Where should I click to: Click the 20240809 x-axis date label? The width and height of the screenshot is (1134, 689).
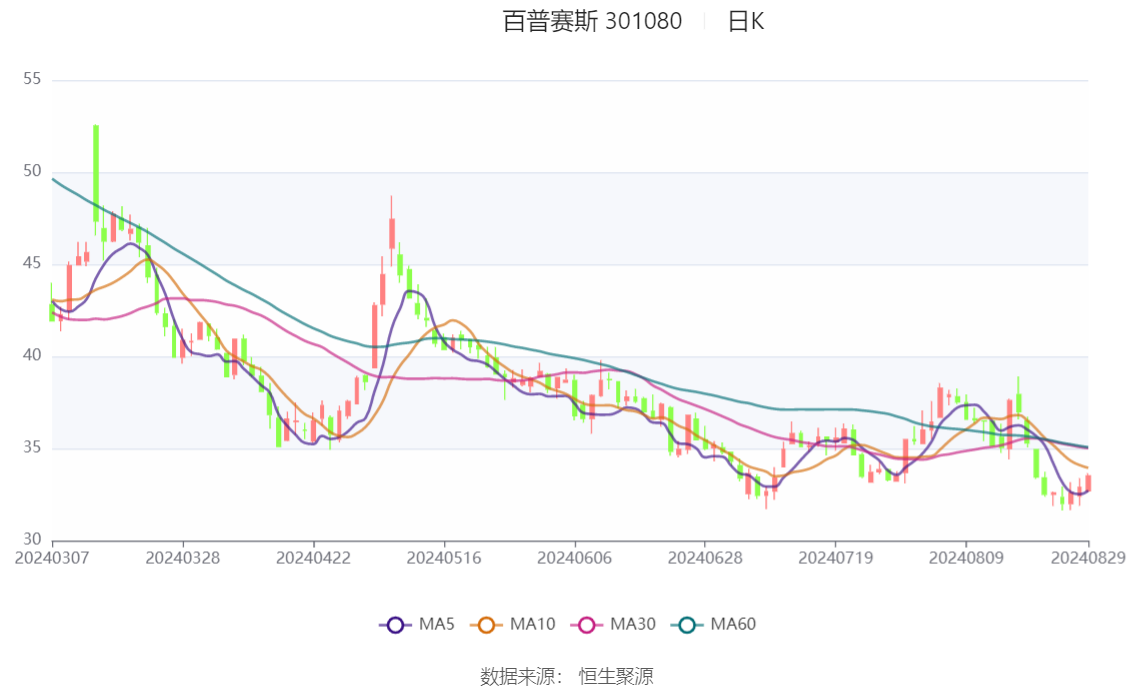[966, 558]
